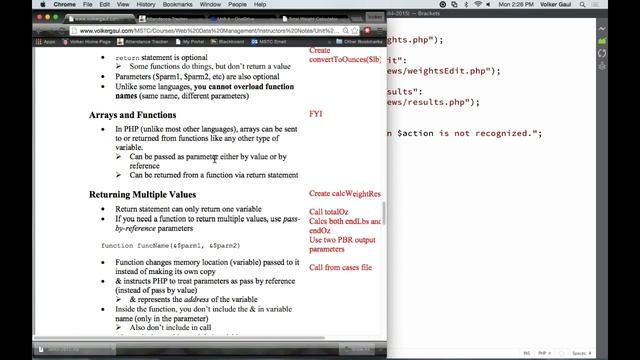
Task: Click the Create calcWeightRes note
Action: (x=345, y=193)
